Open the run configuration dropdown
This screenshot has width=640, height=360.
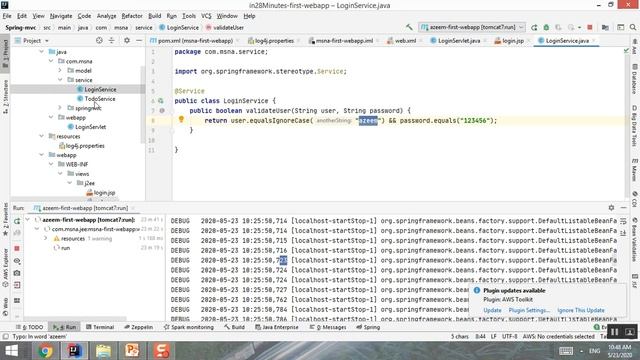click(x=472, y=27)
